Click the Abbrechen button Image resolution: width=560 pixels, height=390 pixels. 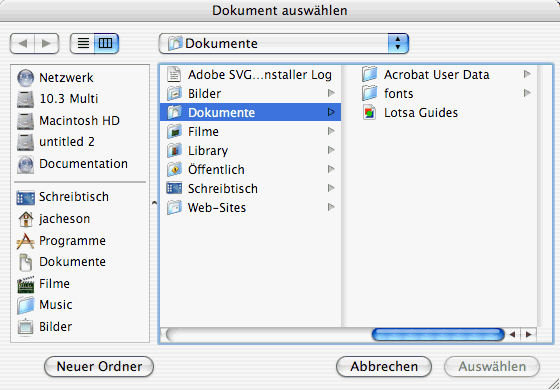pyautogui.click(x=384, y=366)
